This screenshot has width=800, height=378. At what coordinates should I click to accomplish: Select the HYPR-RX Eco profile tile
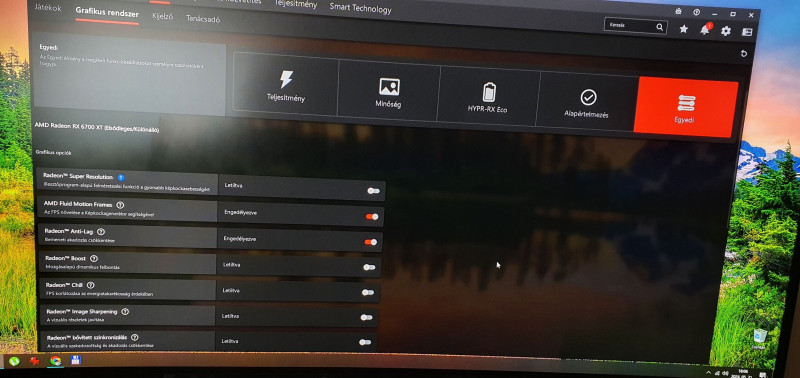tap(488, 96)
